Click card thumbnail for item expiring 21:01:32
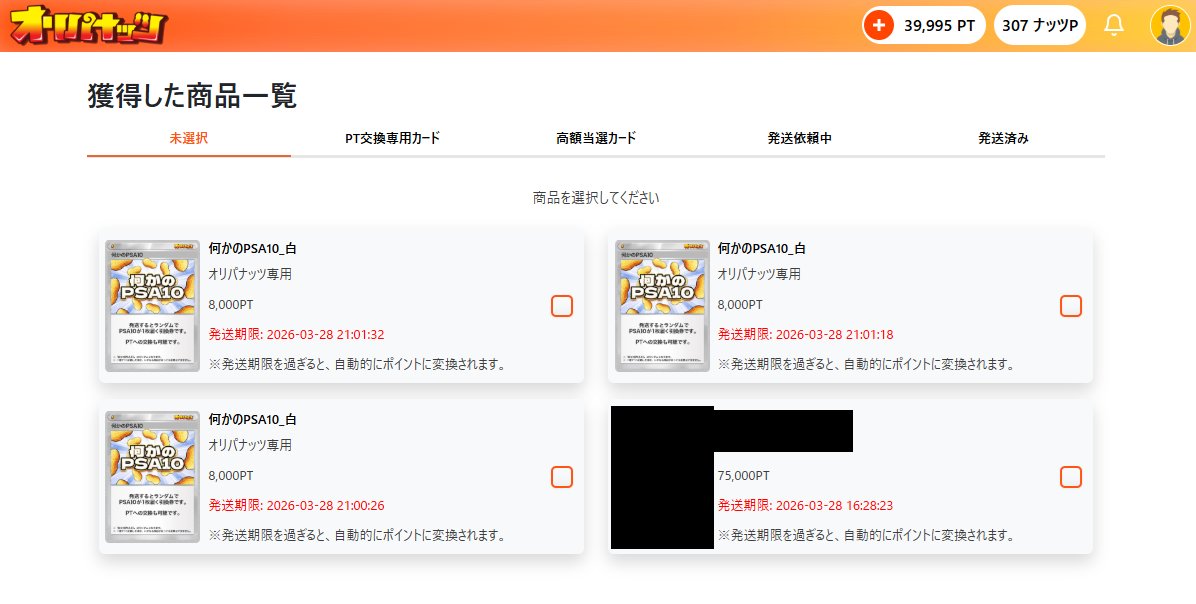The width and height of the screenshot is (1196, 604). coord(153,306)
